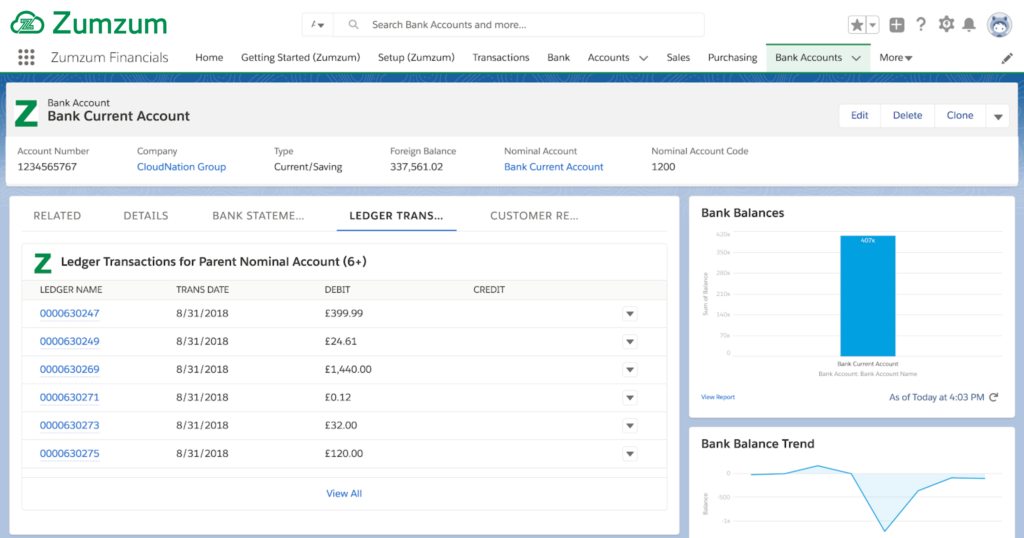Open row actions for ledger 0000630273

pos(630,426)
